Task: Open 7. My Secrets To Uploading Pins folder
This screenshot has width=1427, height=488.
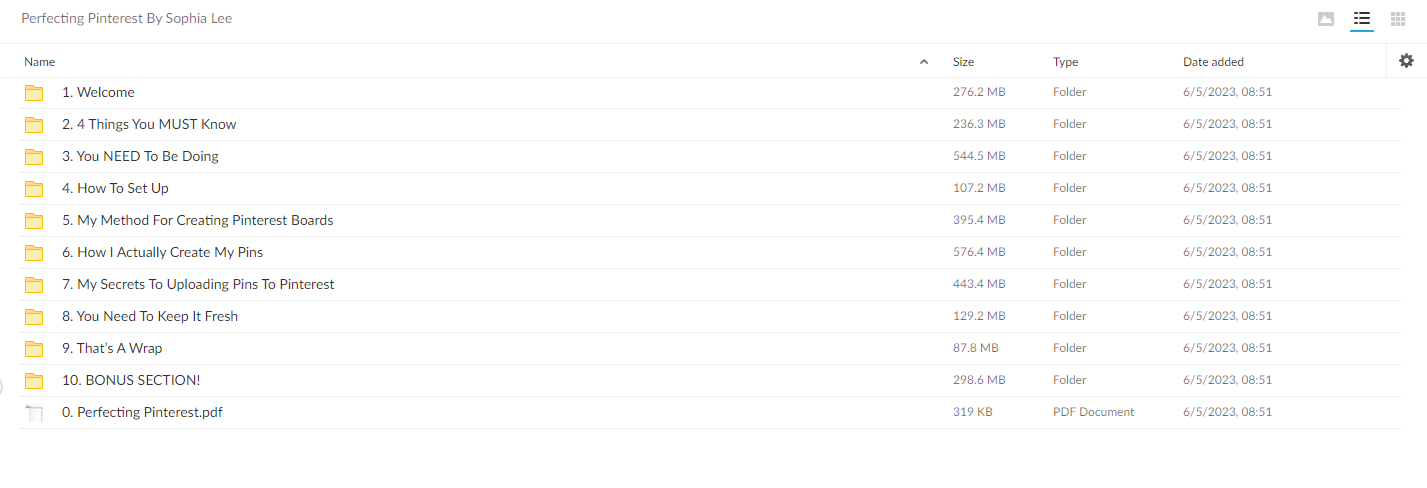Action: tap(198, 284)
